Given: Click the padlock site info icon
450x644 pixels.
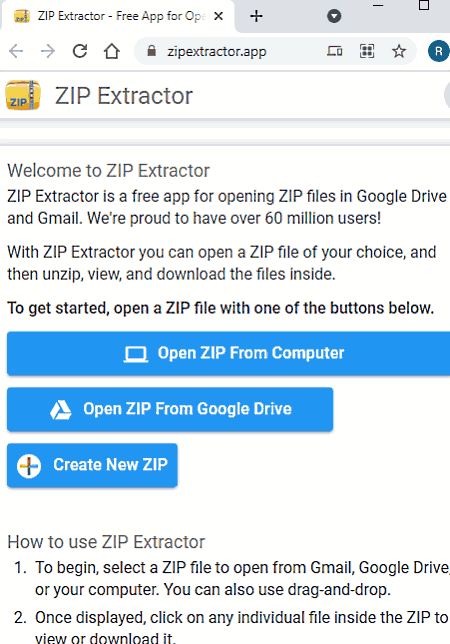Looking at the screenshot, I should point(152,51).
